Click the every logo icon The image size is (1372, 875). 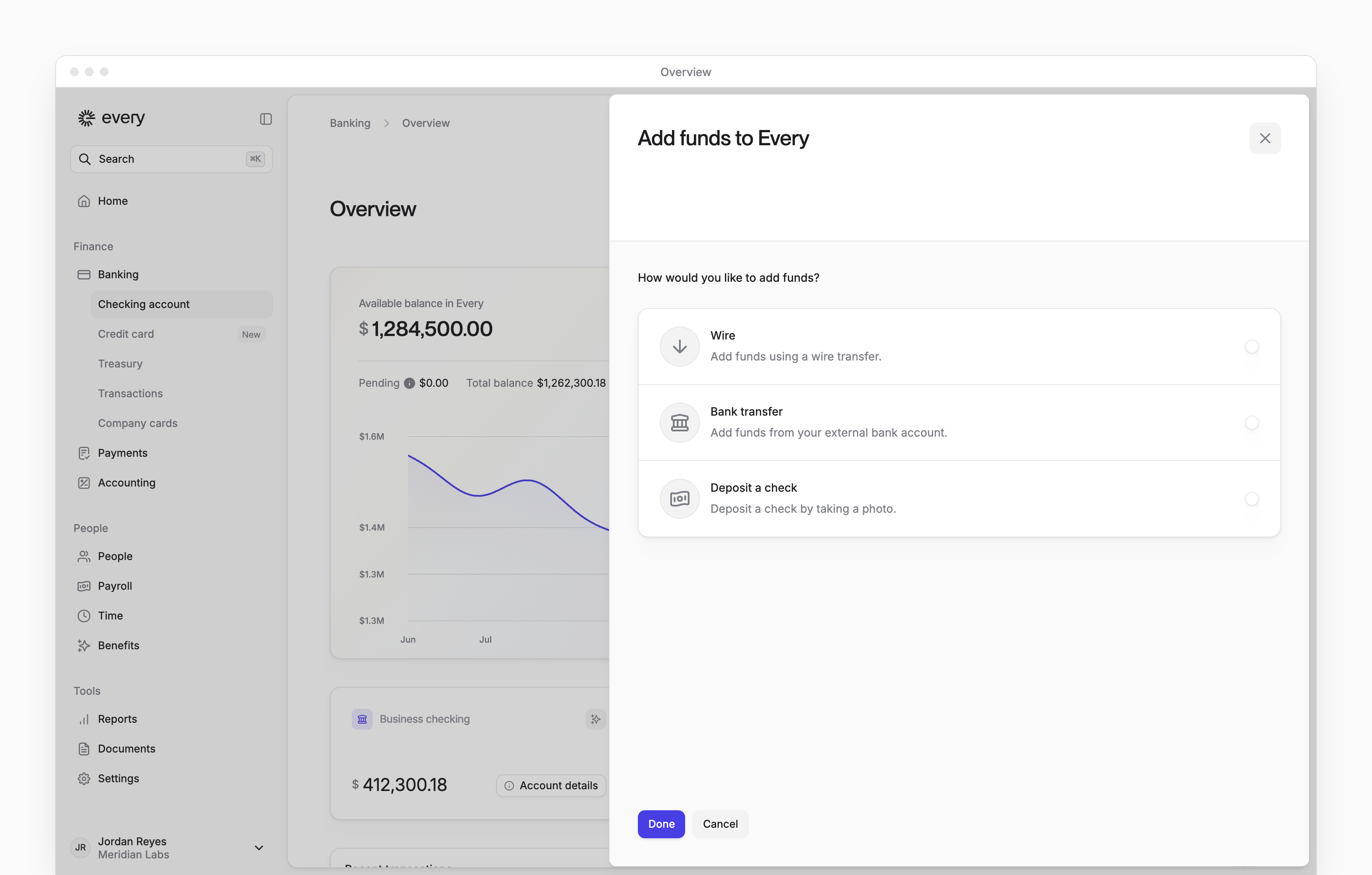tap(86, 118)
